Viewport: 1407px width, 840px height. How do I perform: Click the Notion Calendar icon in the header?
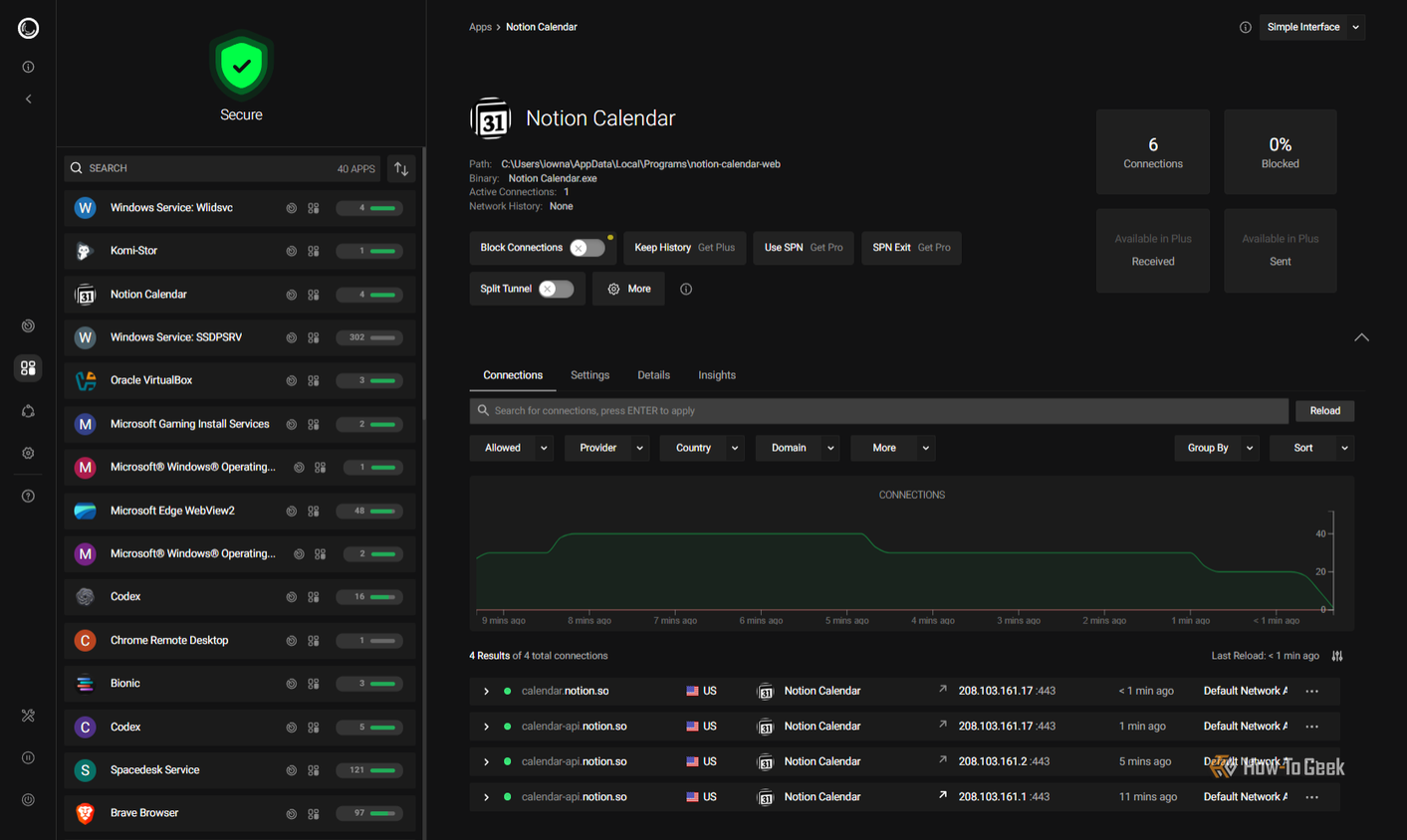pyautogui.click(x=490, y=118)
